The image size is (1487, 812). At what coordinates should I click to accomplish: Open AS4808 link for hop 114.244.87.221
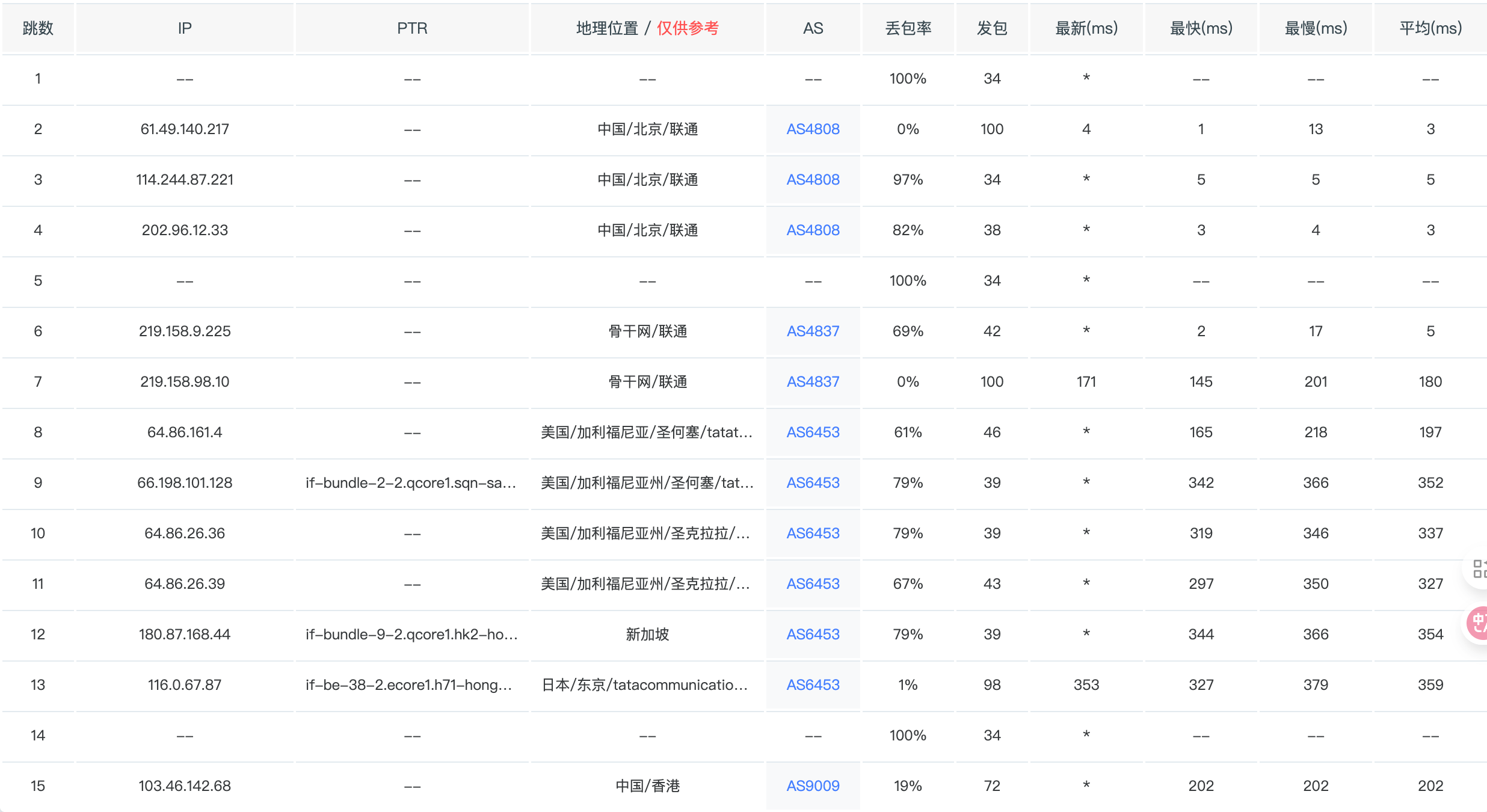pos(813,180)
